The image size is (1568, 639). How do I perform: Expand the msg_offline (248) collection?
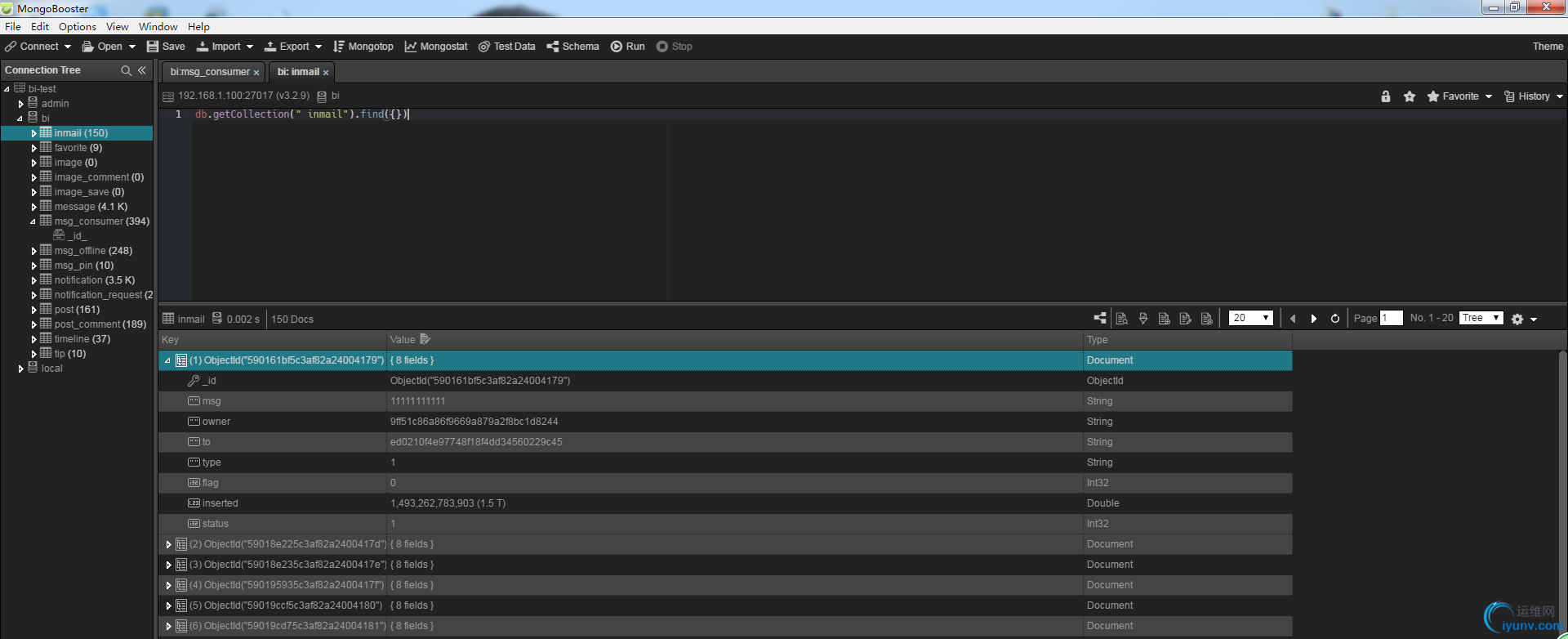pos(34,251)
